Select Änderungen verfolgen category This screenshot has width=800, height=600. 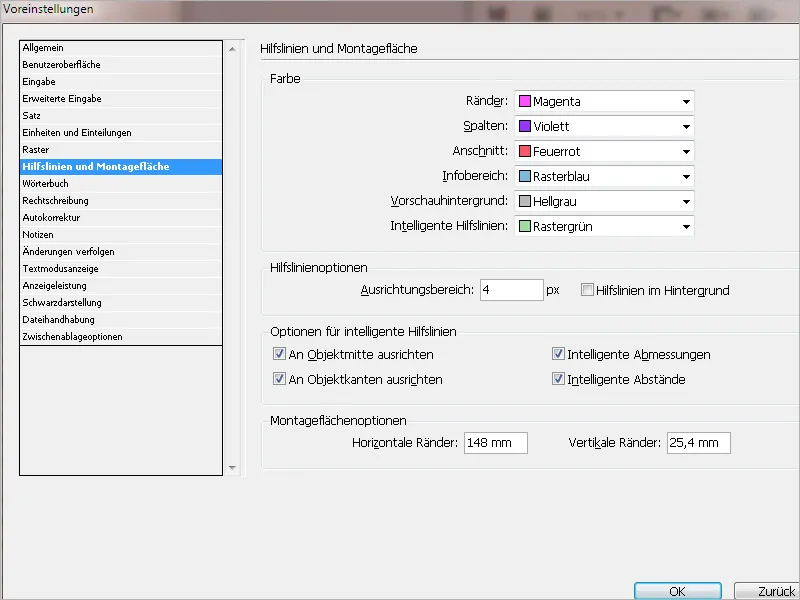tap(121, 252)
